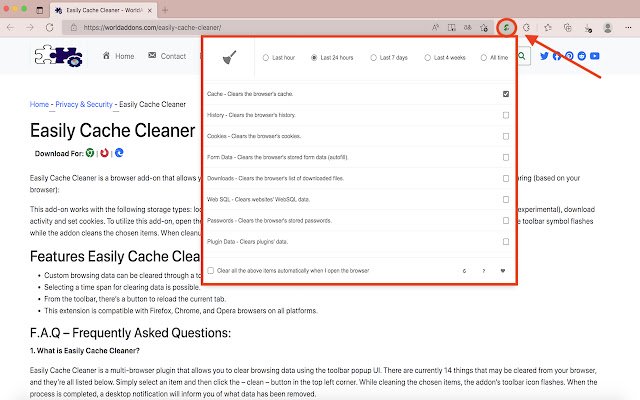The image size is (640, 400).
Task: Open the Pinterest social icon
Action: 569,56
